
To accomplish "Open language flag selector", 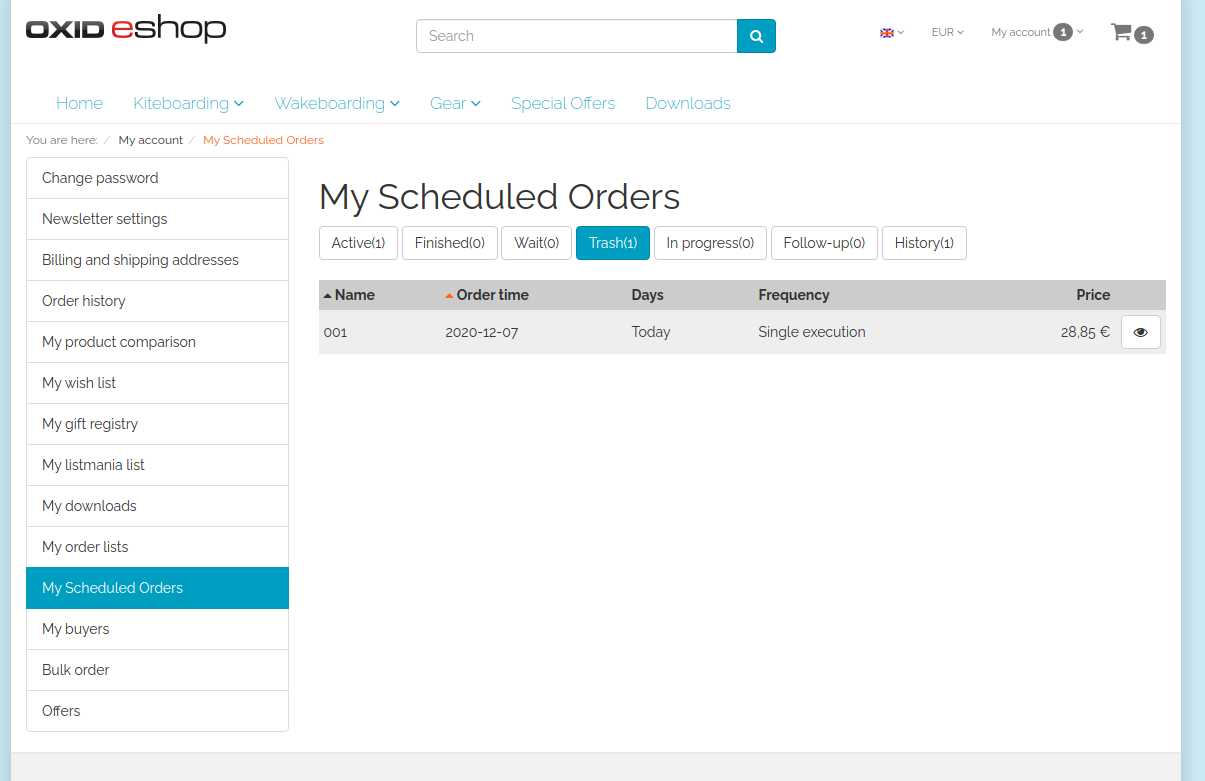I will click(x=891, y=33).
